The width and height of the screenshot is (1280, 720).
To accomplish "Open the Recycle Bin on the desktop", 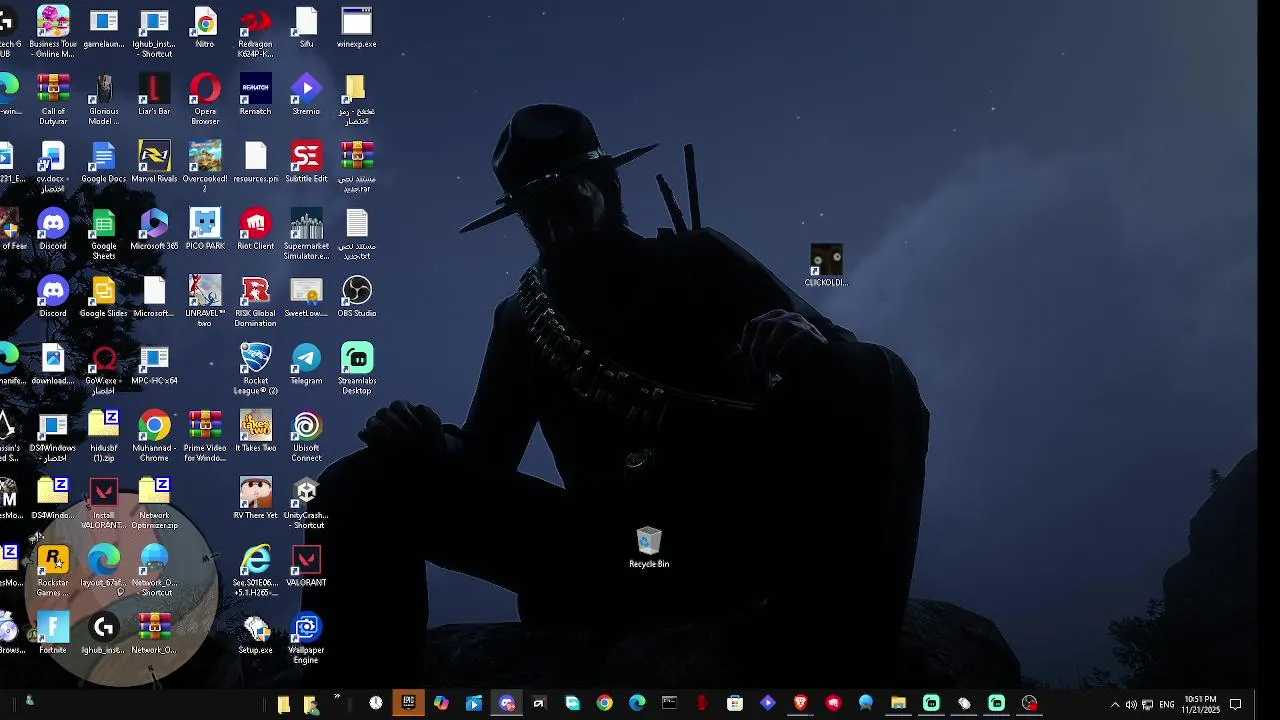I will (x=649, y=548).
